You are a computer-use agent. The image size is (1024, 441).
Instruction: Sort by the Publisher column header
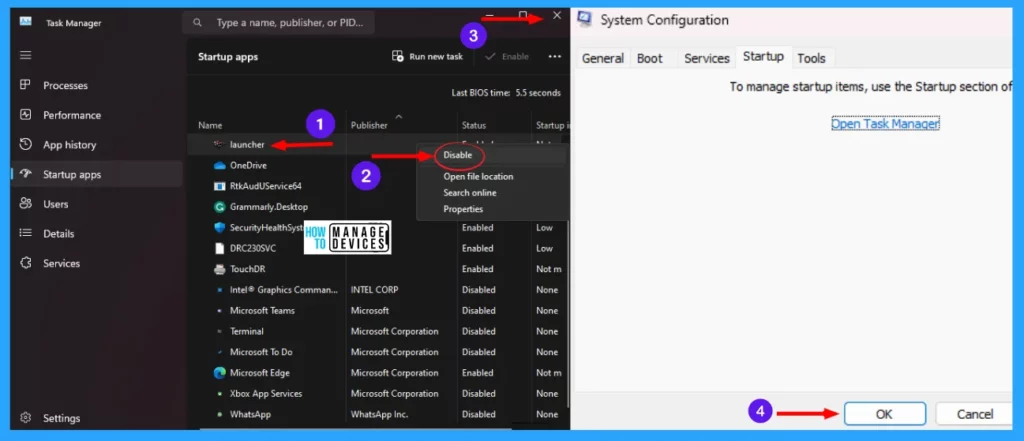pyautogui.click(x=369, y=125)
